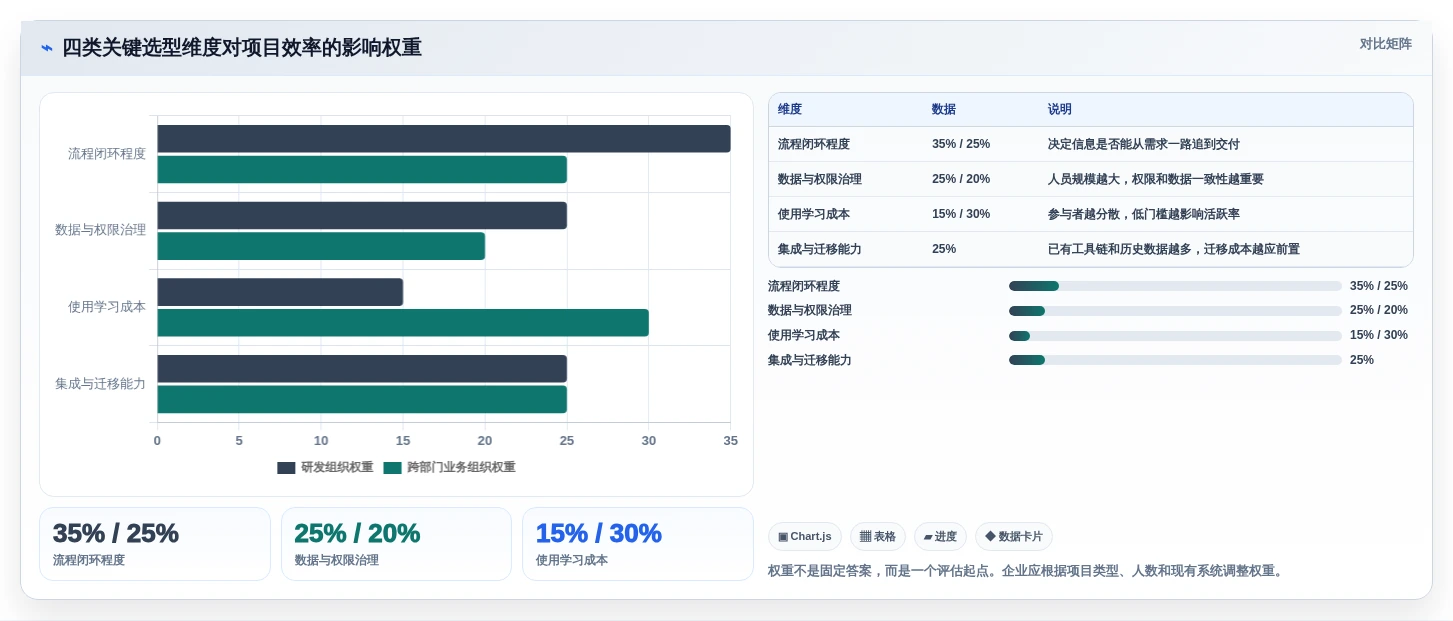Click the chart axis label 数据与权限治理
This screenshot has width=1453, height=621.
pyautogui.click(x=100, y=229)
